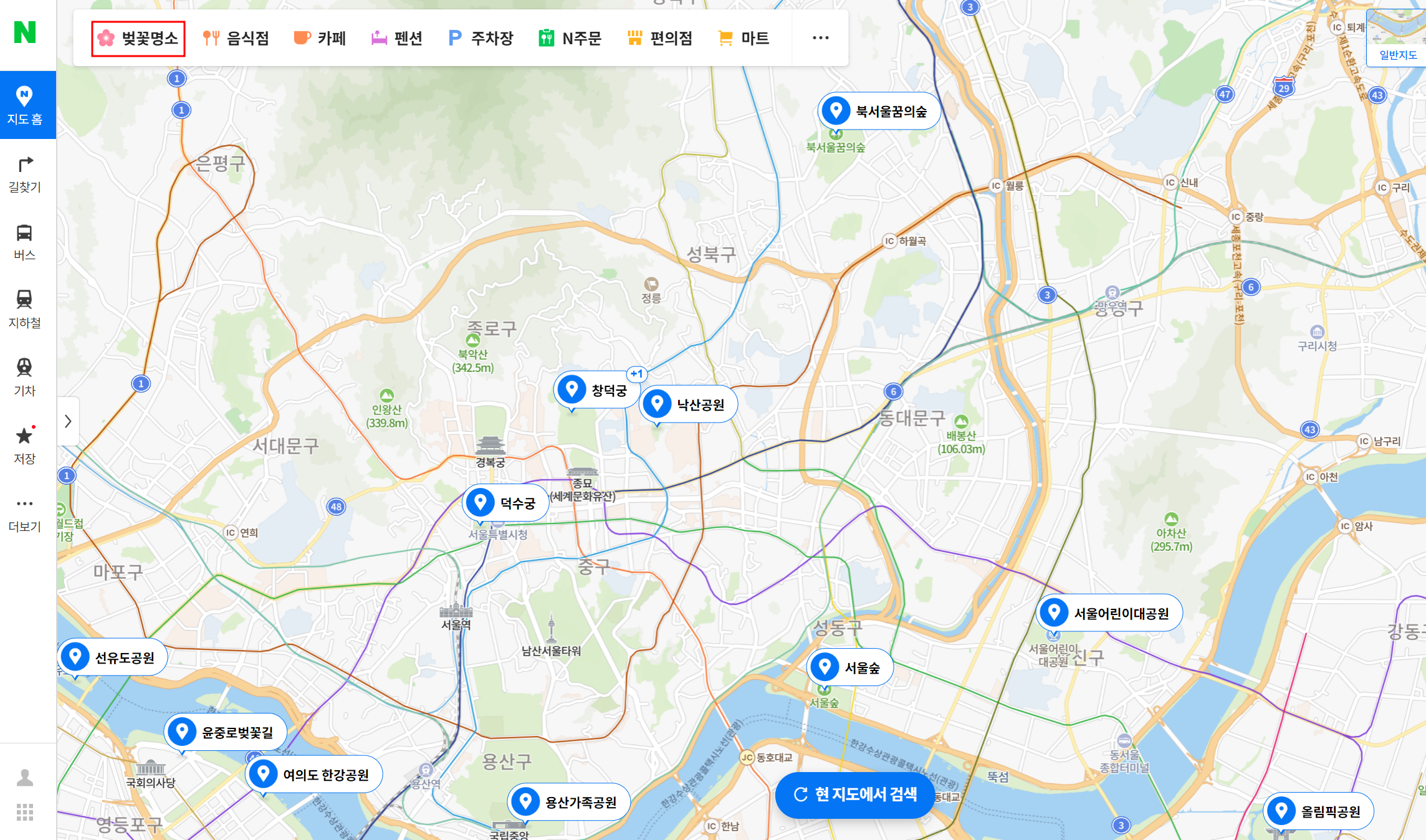1426x840 pixels.
Task: Open the apps grid icon
Action: tap(25, 812)
